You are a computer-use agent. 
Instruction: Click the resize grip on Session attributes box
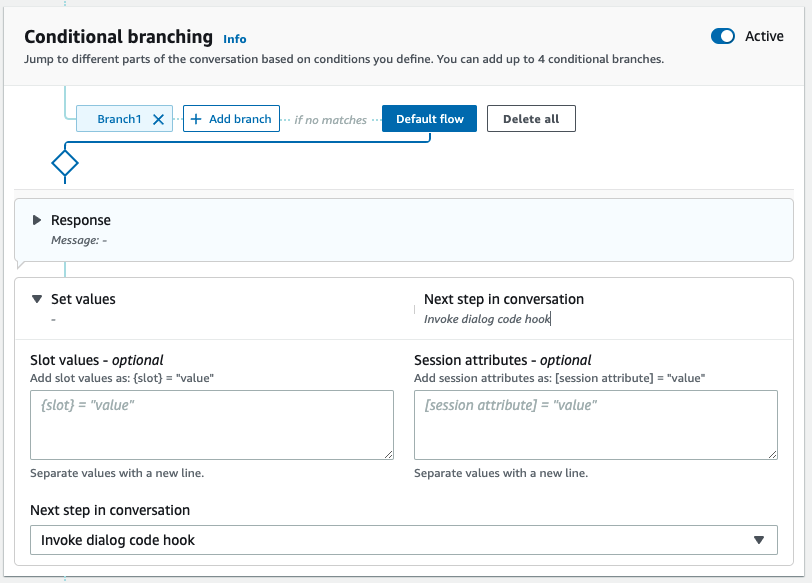pos(772,456)
